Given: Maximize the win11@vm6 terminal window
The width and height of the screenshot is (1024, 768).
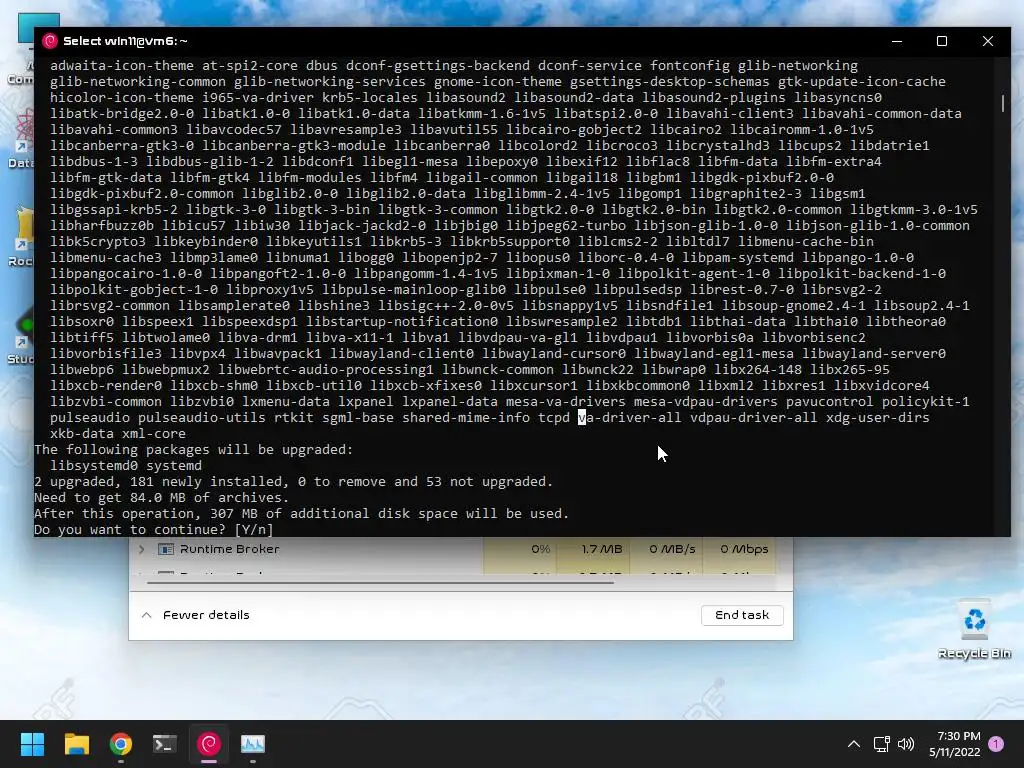Looking at the screenshot, I should 942,41.
